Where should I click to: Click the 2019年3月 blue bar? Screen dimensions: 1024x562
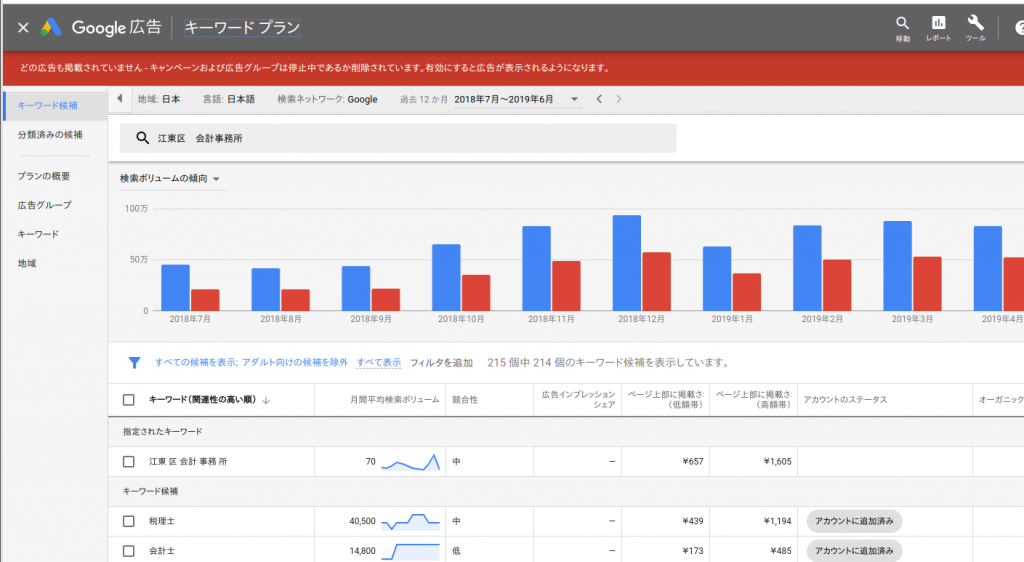pyautogui.click(x=897, y=266)
